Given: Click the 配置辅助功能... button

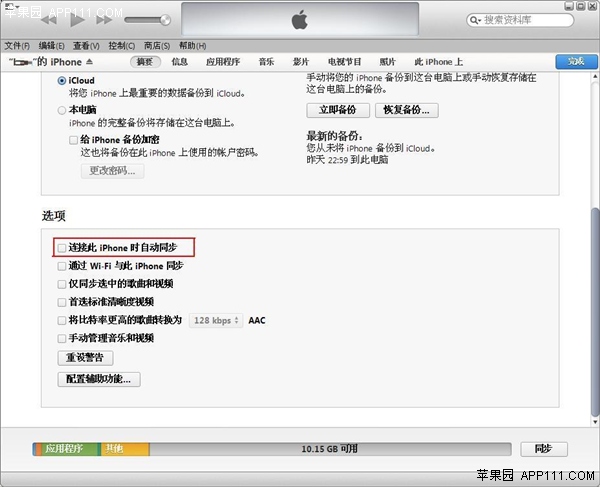Looking at the screenshot, I should pos(99,379).
